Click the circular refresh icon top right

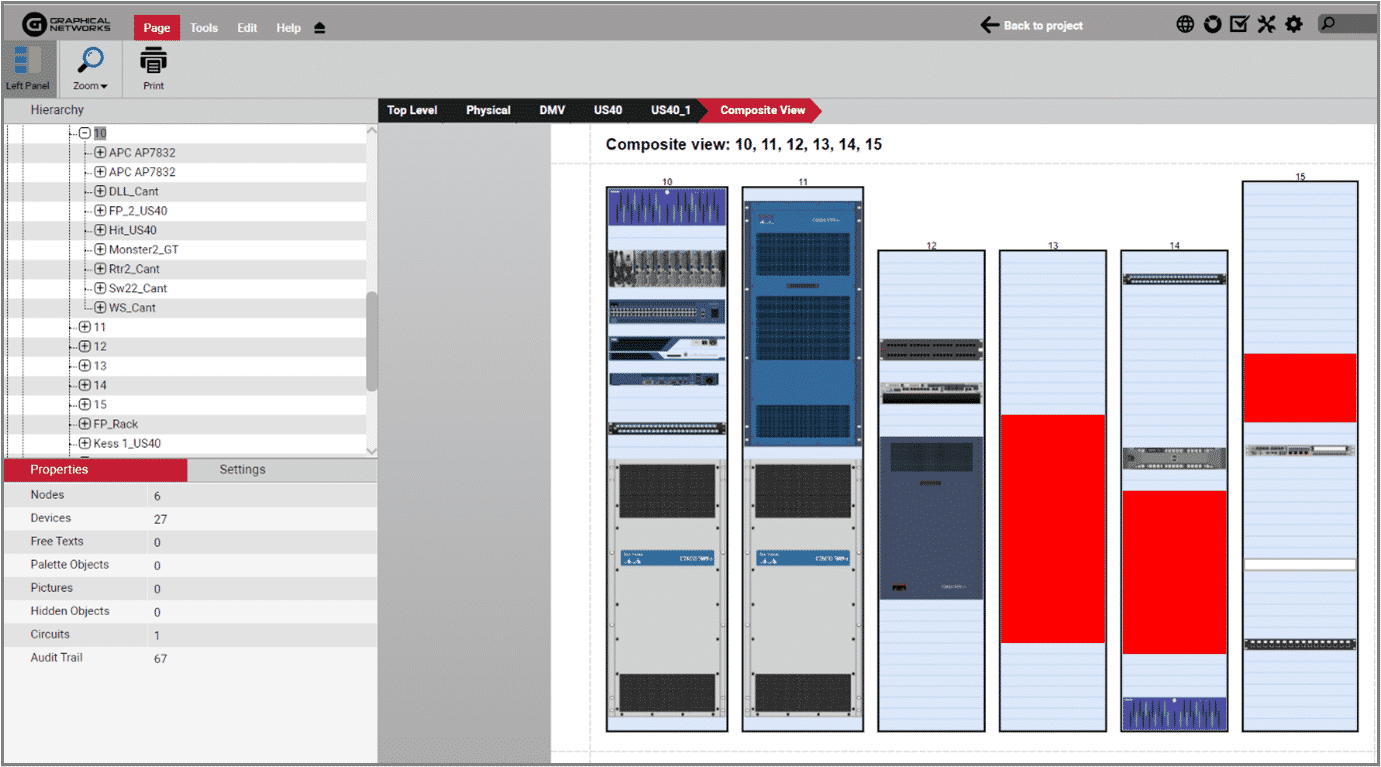(1212, 23)
